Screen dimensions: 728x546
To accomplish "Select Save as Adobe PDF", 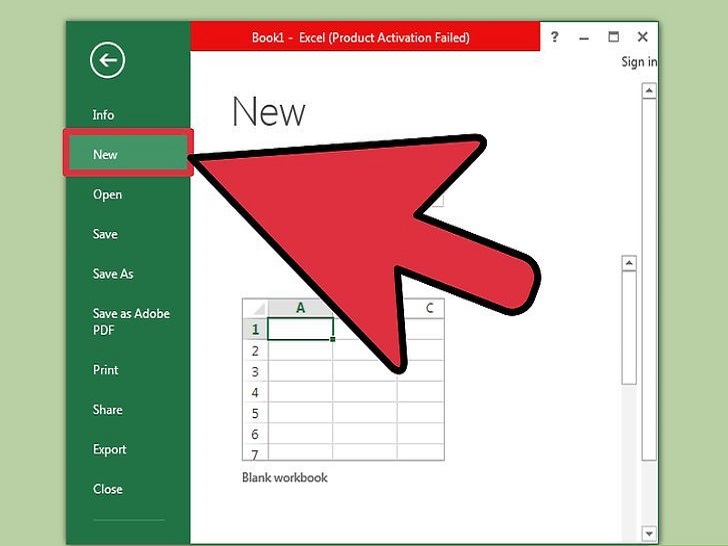I will click(131, 321).
